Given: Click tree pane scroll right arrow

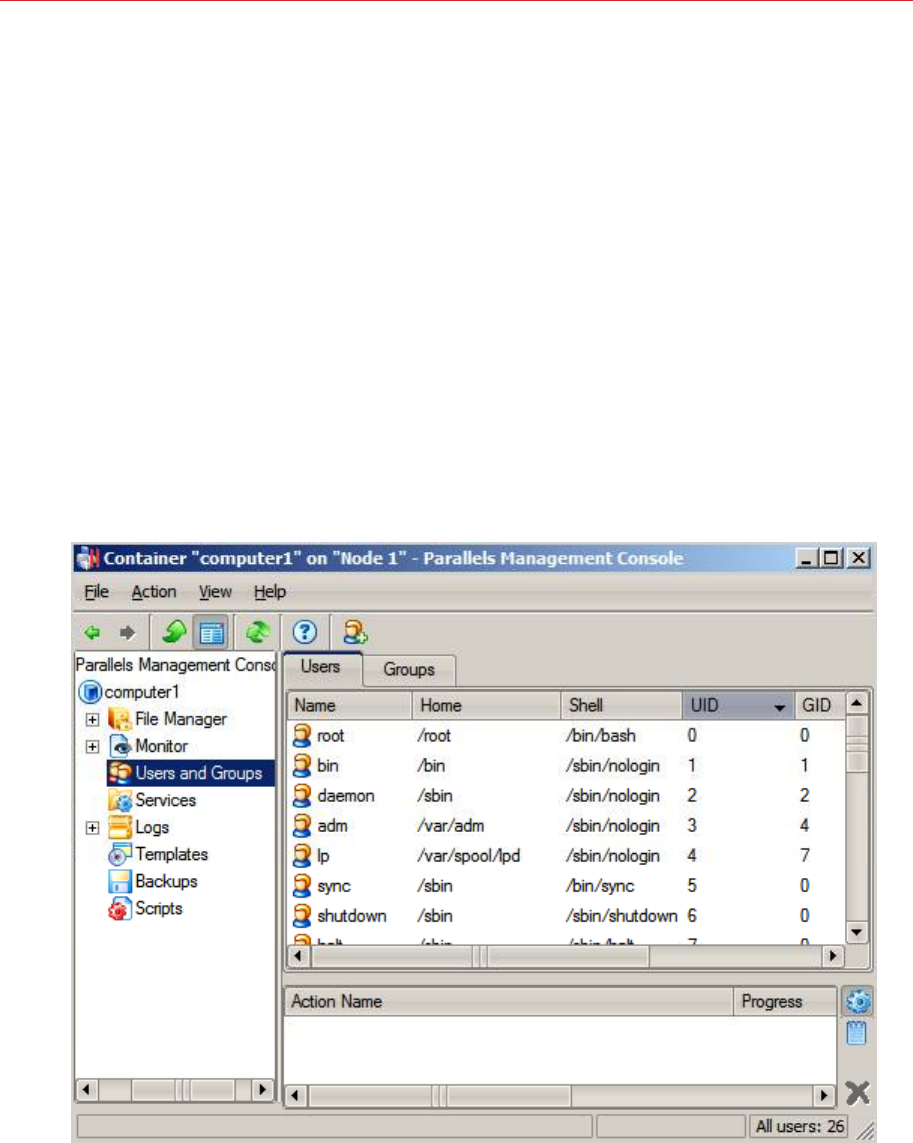Looking at the screenshot, I should point(261,1091).
